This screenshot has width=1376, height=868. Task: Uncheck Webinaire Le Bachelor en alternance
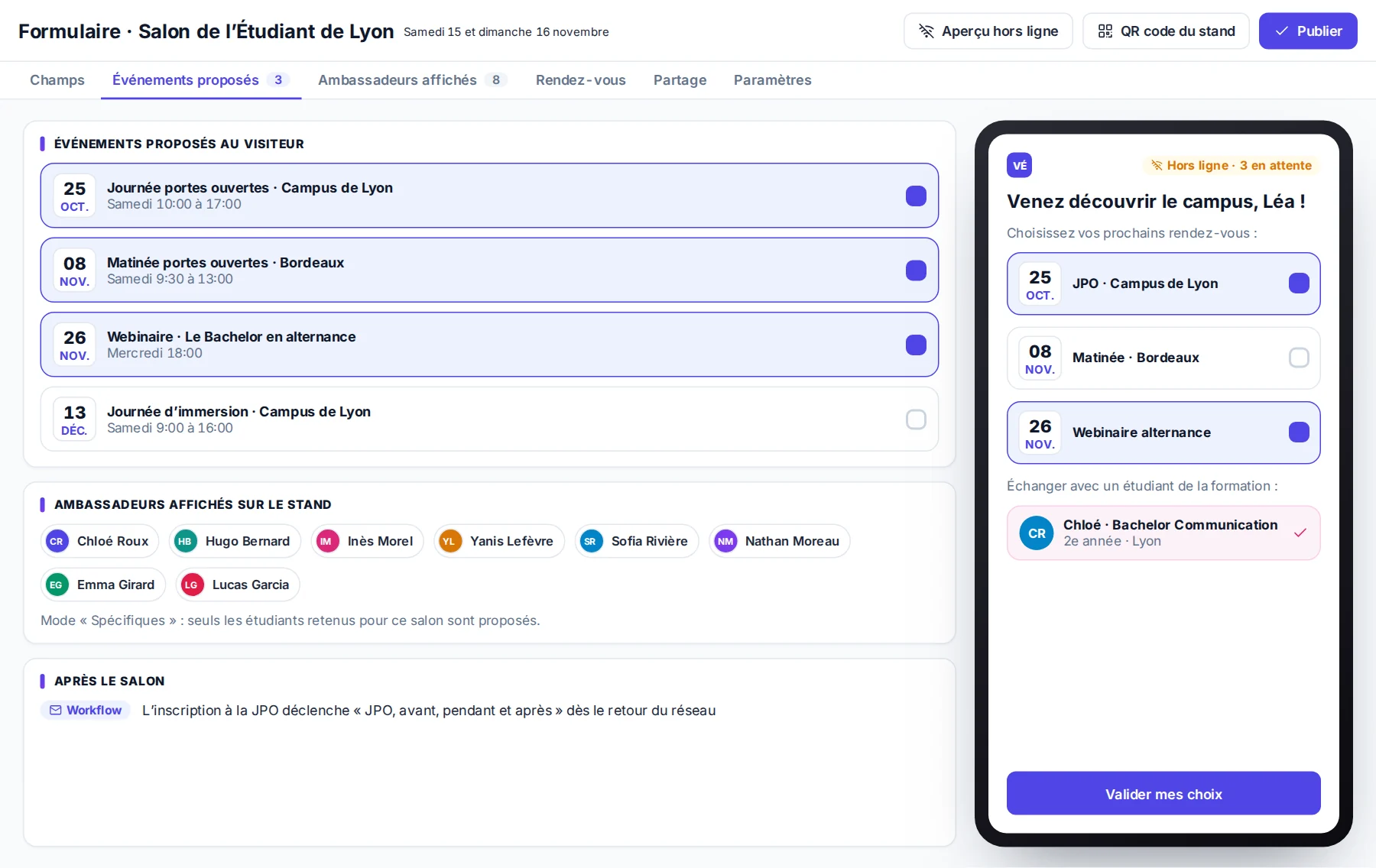[916, 345]
